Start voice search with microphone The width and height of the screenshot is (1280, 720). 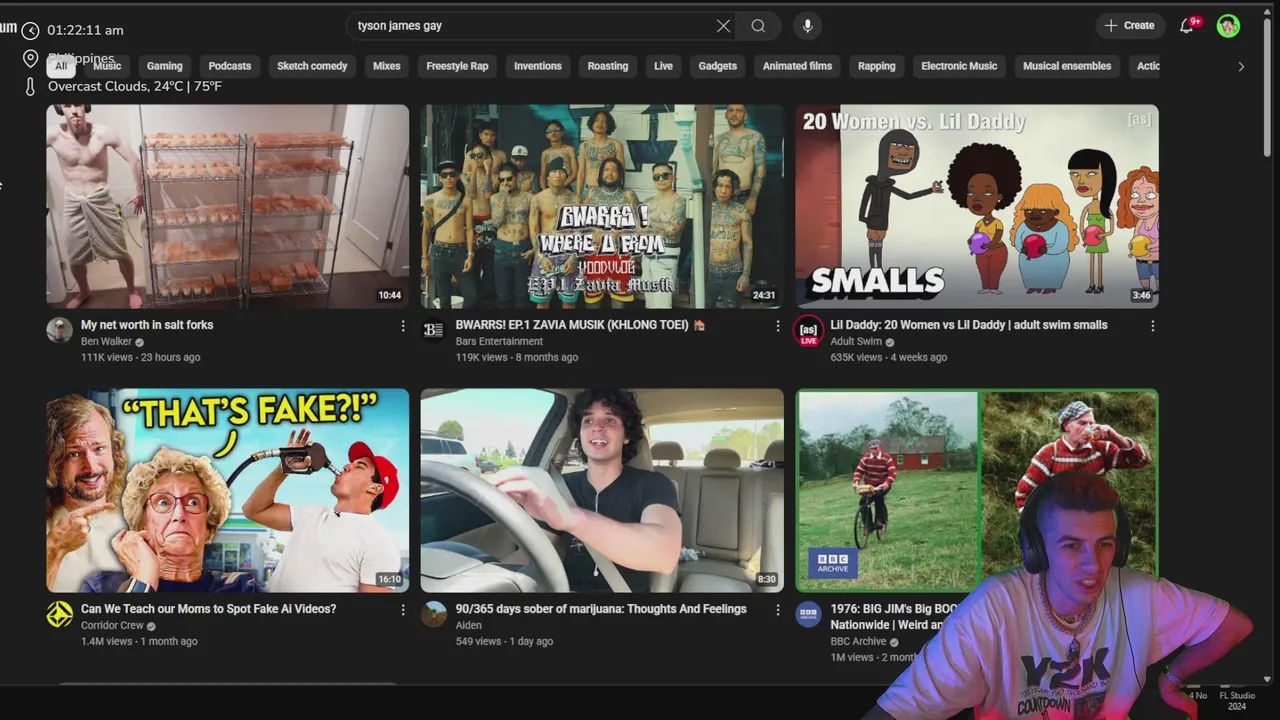point(808,26)
